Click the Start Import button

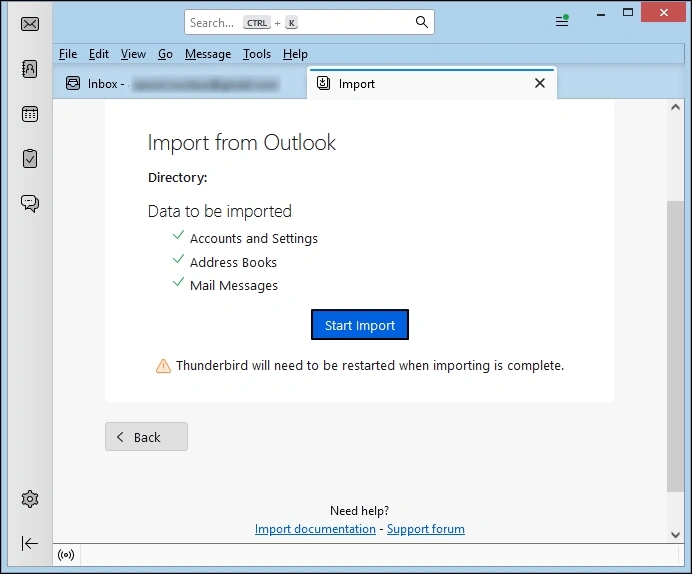tap(360, 325)
